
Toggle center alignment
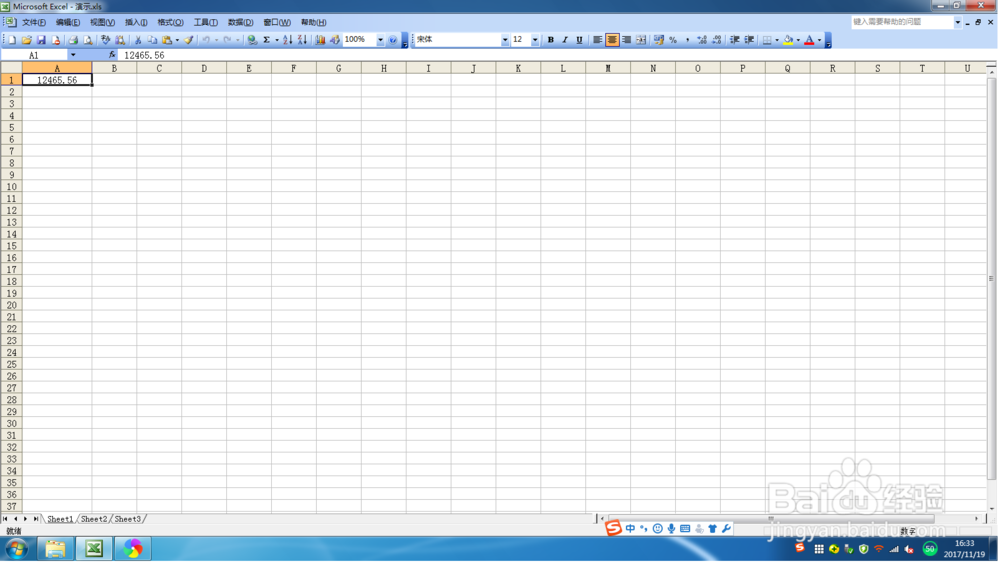(x=612, y=40)
